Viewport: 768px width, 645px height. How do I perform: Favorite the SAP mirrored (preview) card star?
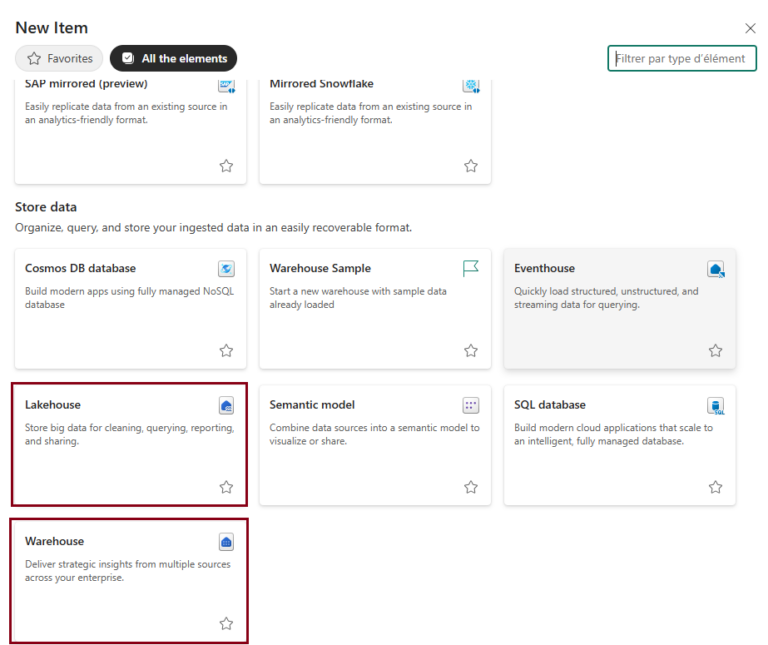point(226,166)
